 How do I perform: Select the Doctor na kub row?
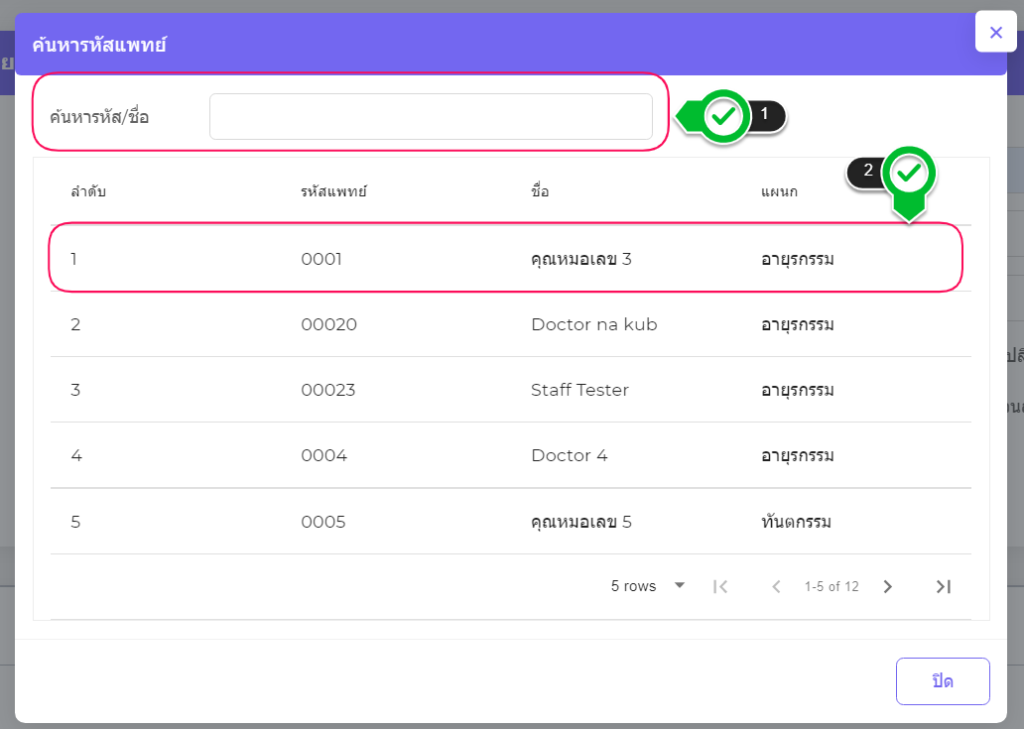[x=593, y=325]
